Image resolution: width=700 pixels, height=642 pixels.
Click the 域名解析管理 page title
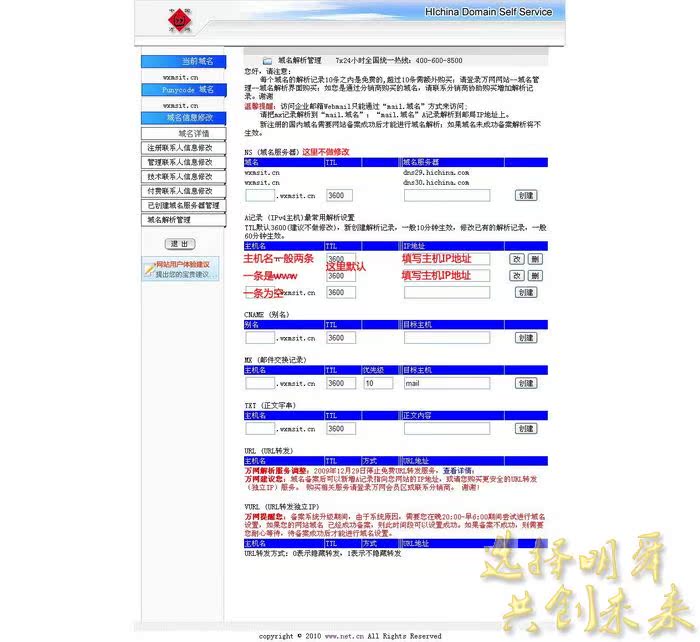(x=300, y=60)
